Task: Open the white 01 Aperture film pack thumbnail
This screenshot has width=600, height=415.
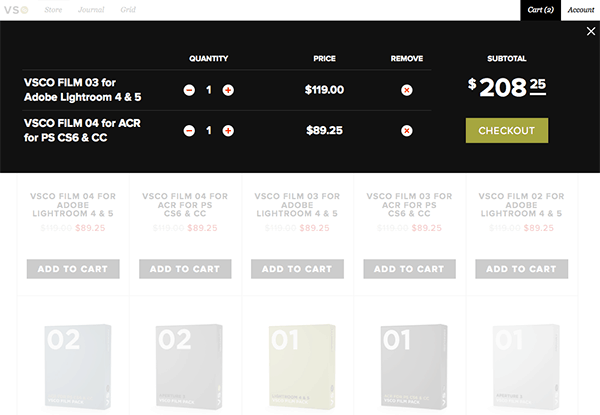Action: 526,366
